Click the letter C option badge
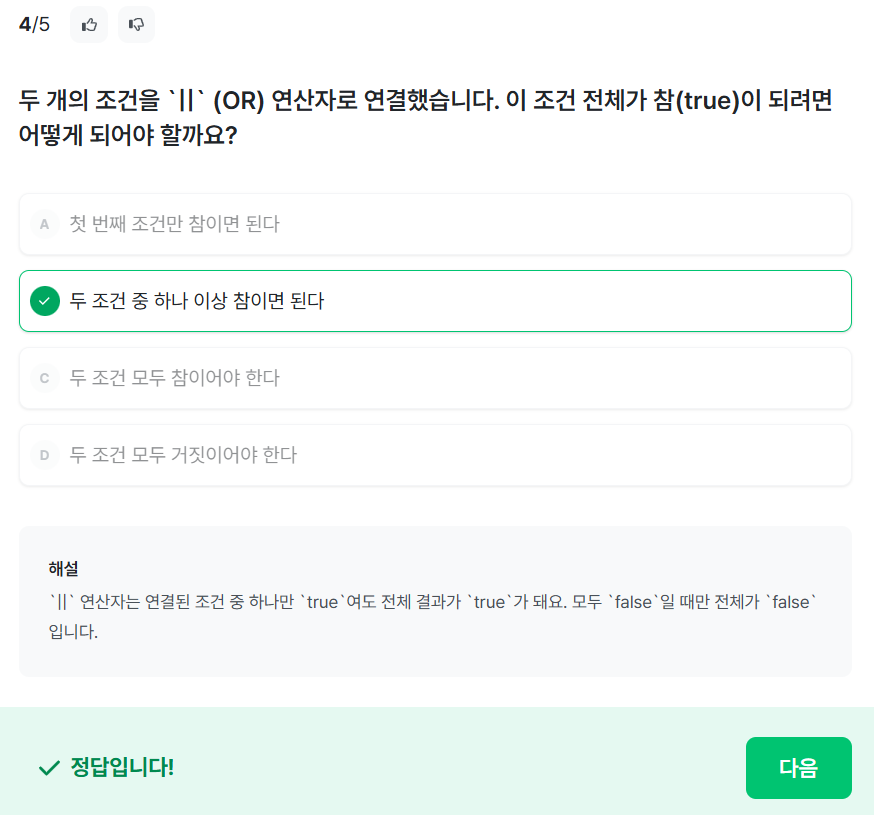Screen dimensions: 874x815 (44, 378)
